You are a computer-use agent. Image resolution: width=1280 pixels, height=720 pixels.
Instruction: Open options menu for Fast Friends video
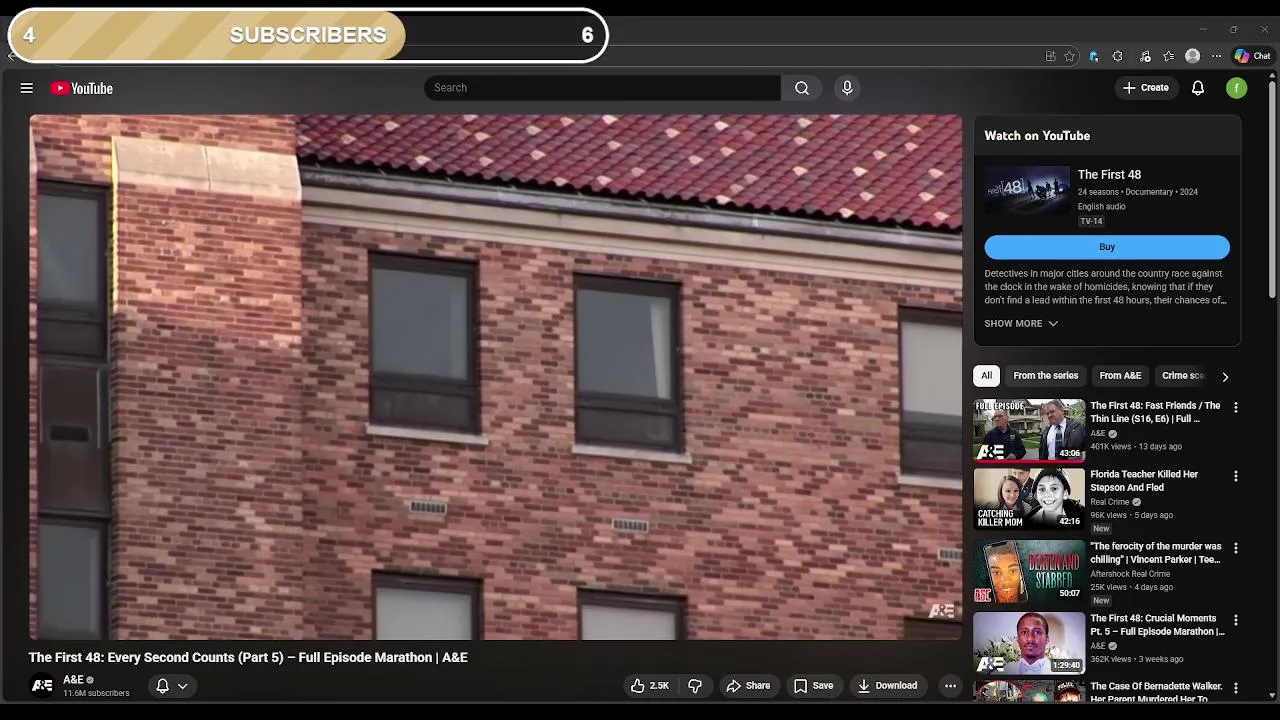1235,408
